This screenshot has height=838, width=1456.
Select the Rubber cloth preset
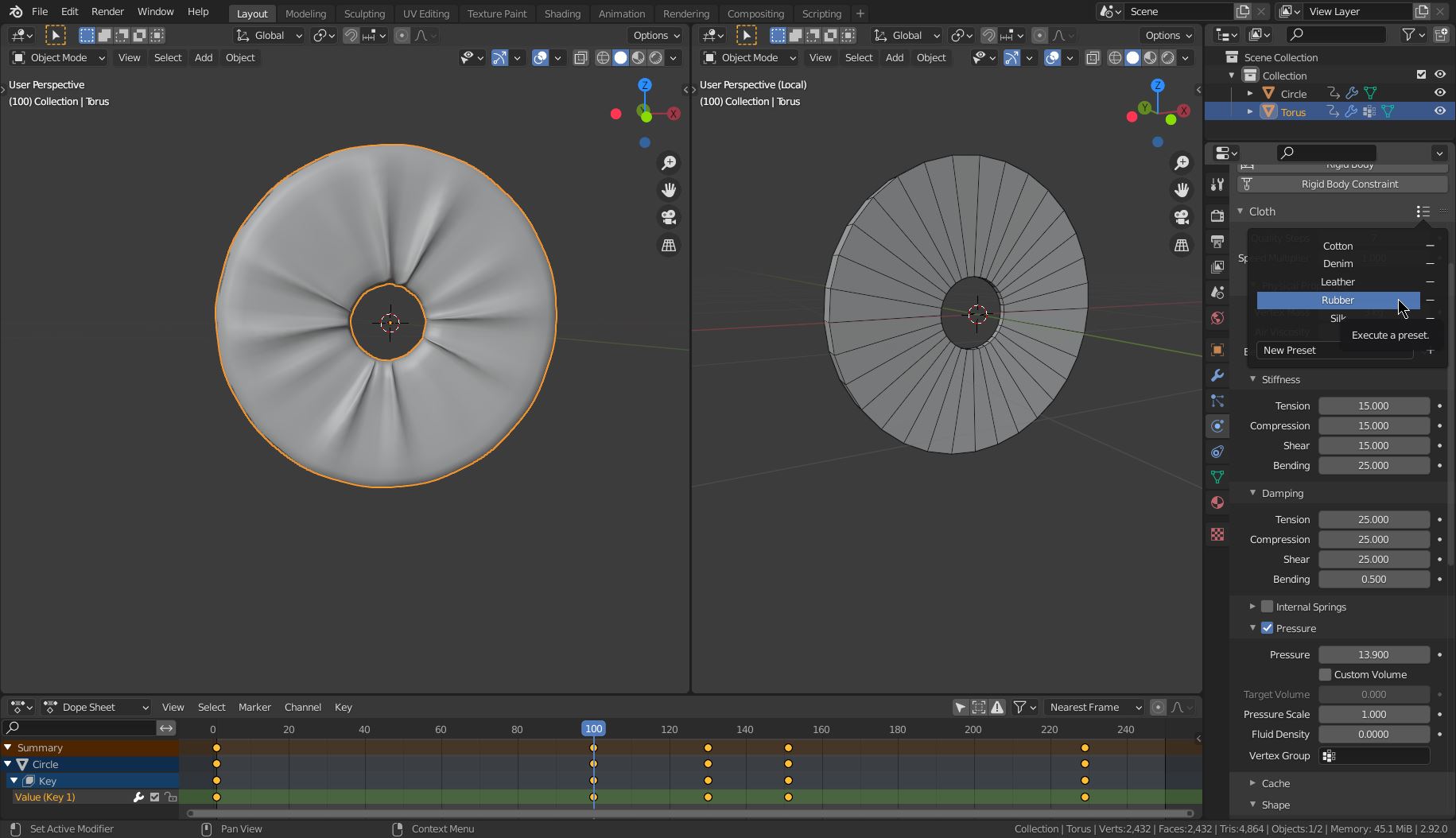click(x=1338, y=300)
